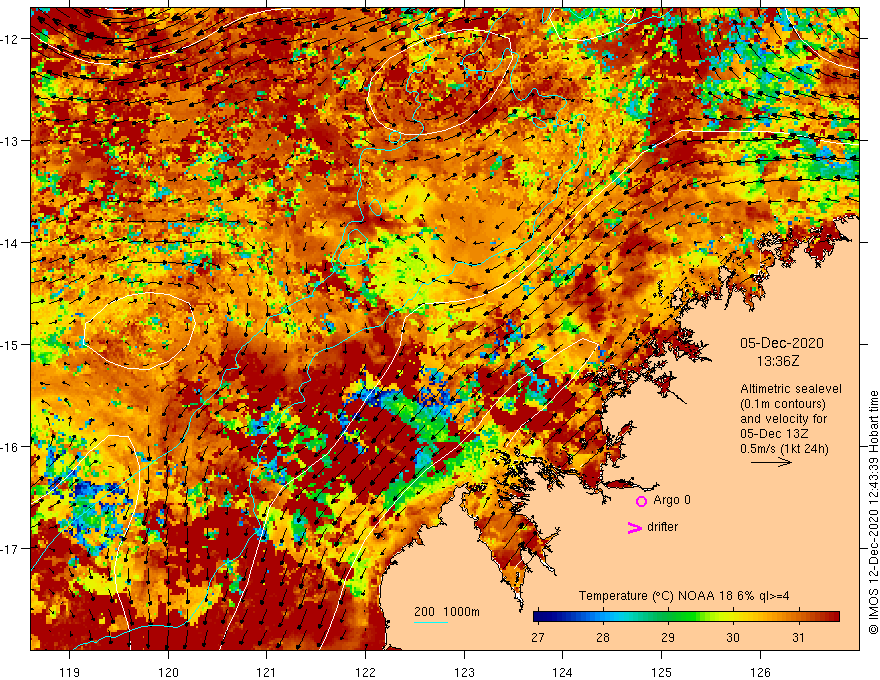
Task: Click the cyan 200m depth contour legend line
Action: click(430, 622)
